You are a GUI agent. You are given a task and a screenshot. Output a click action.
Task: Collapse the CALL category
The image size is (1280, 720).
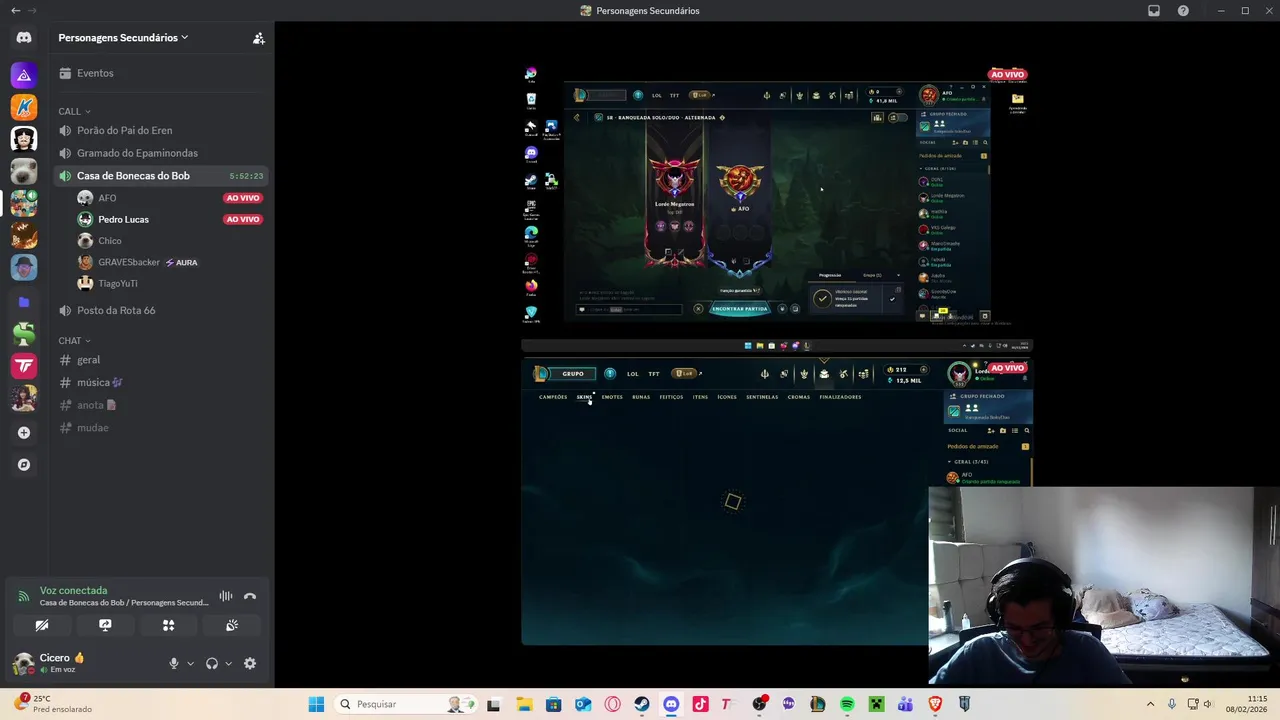click(74, 111)
